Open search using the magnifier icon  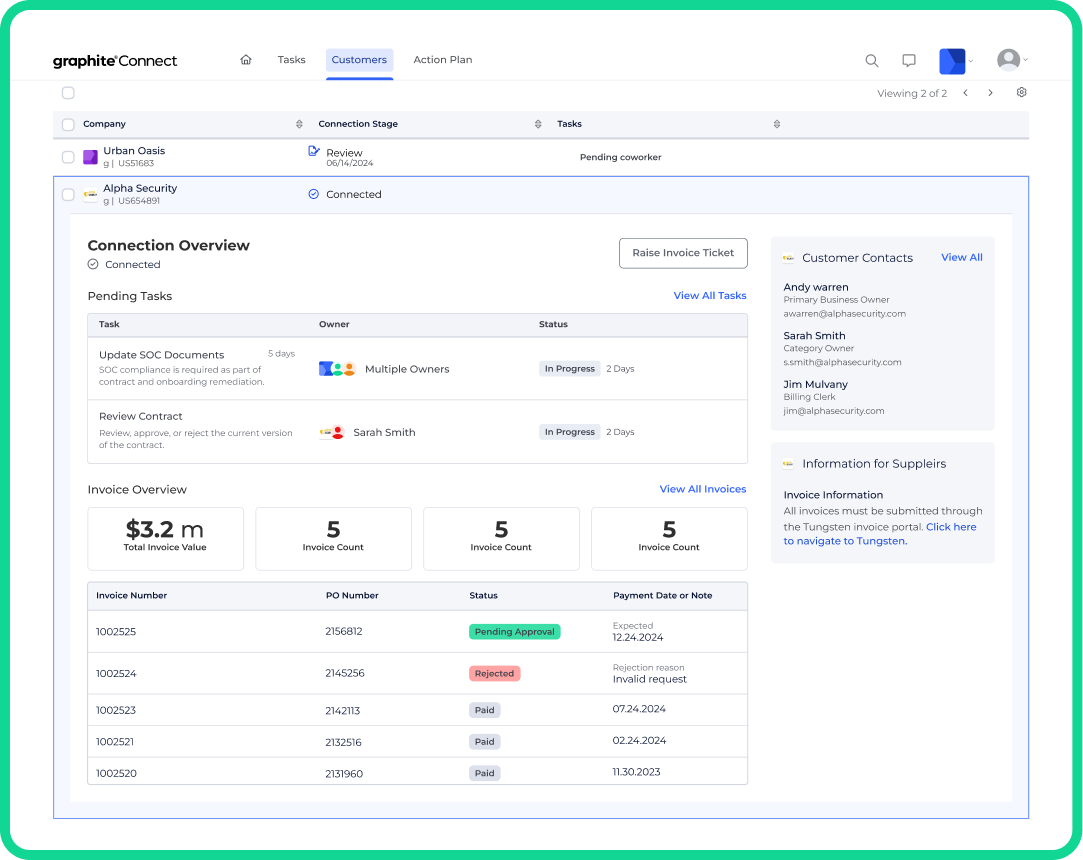[x=872, y=61]
